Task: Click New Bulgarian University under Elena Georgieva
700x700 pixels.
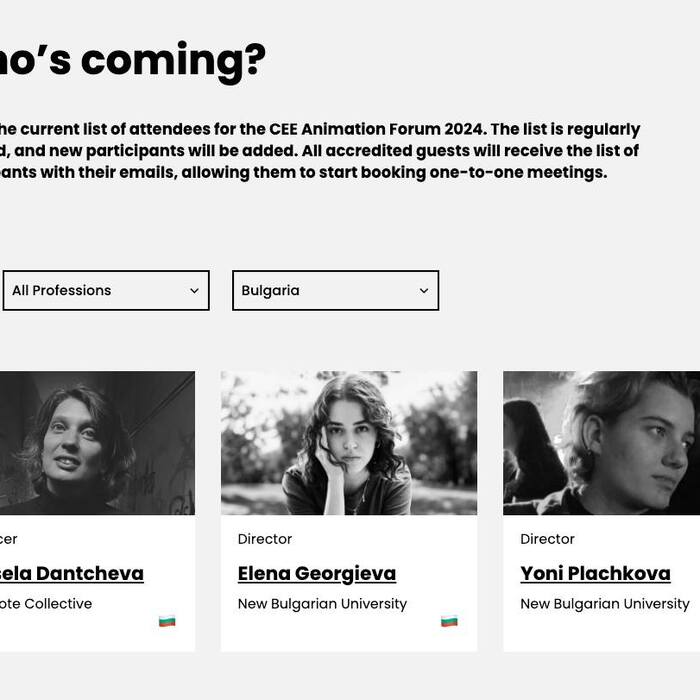Action: (322, 604)
